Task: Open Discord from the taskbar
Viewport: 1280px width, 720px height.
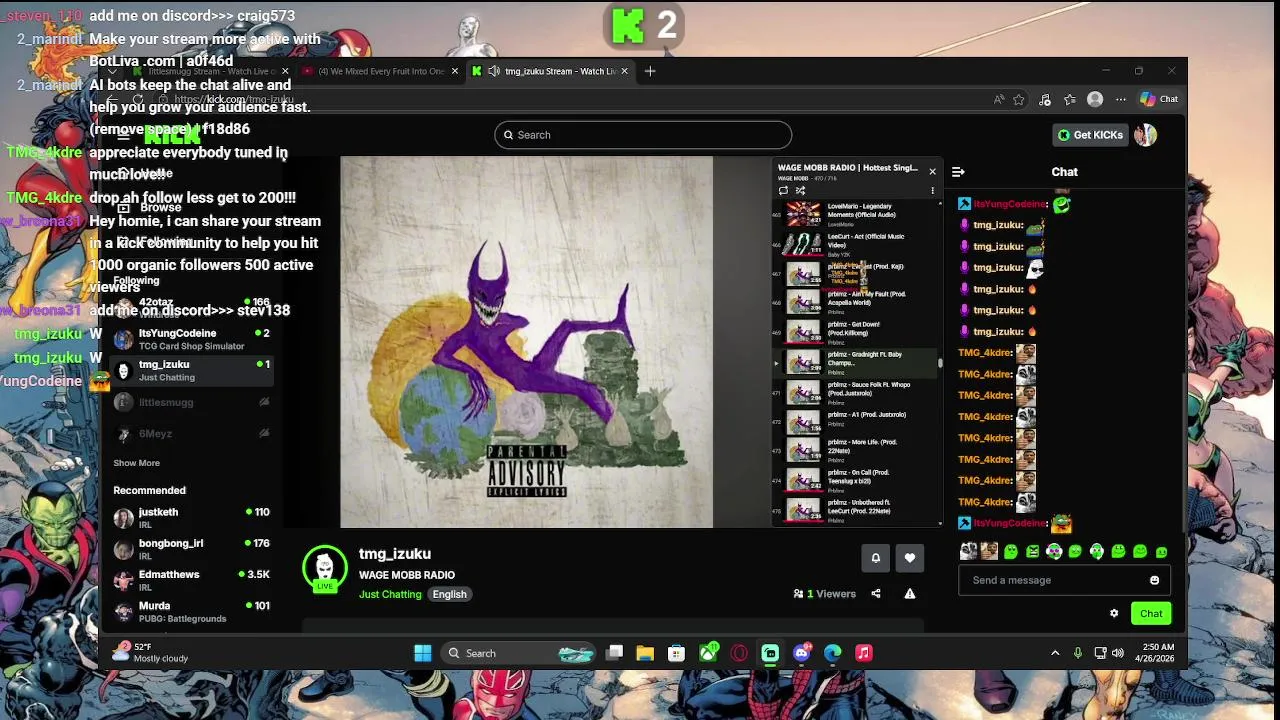Action: tap(802, 653)
